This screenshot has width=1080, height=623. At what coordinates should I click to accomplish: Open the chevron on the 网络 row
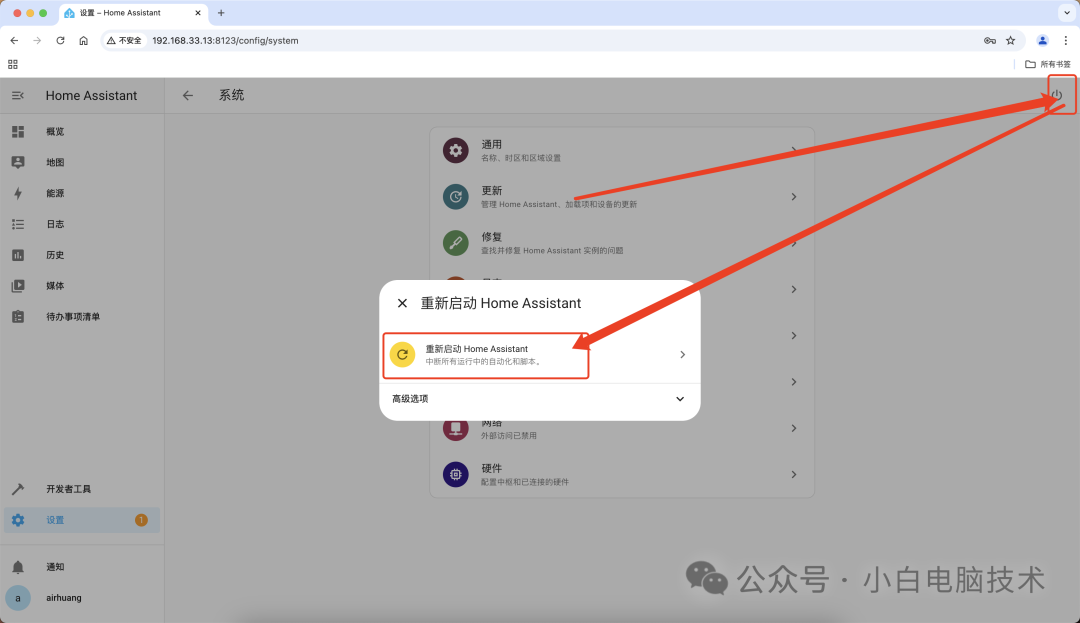793,428
